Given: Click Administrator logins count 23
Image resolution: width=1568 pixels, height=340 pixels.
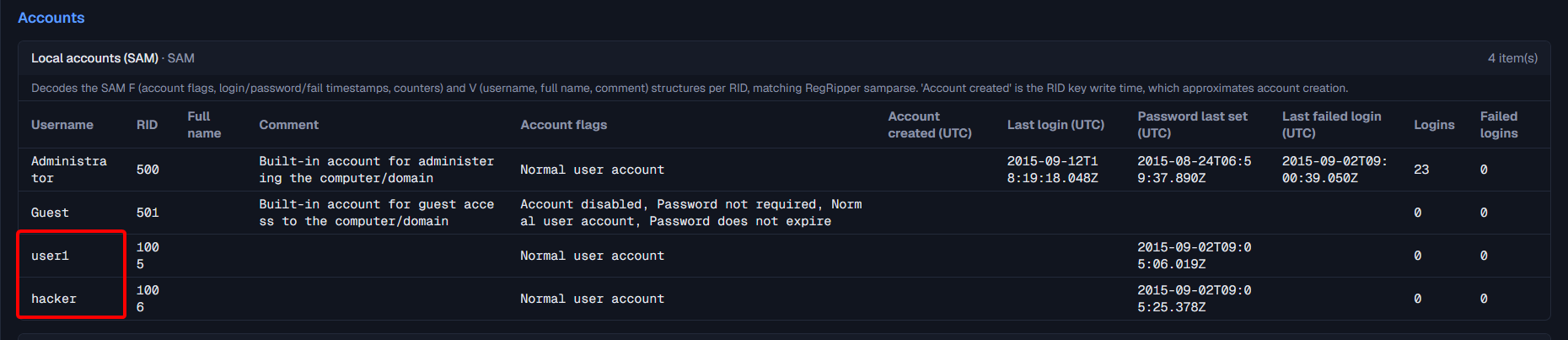Looking at the screenshot, I should pos(1421,170).
